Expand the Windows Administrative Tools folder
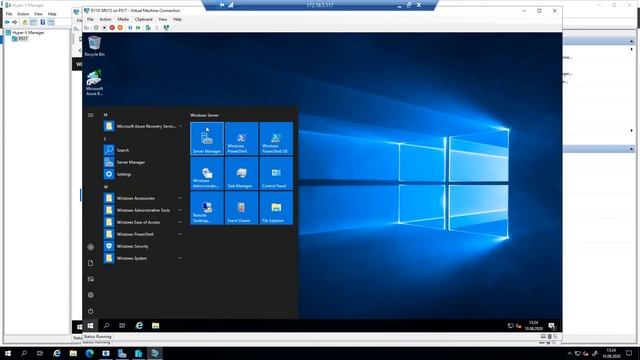Viewport: 640px width, 360px height. click(142, 210)
